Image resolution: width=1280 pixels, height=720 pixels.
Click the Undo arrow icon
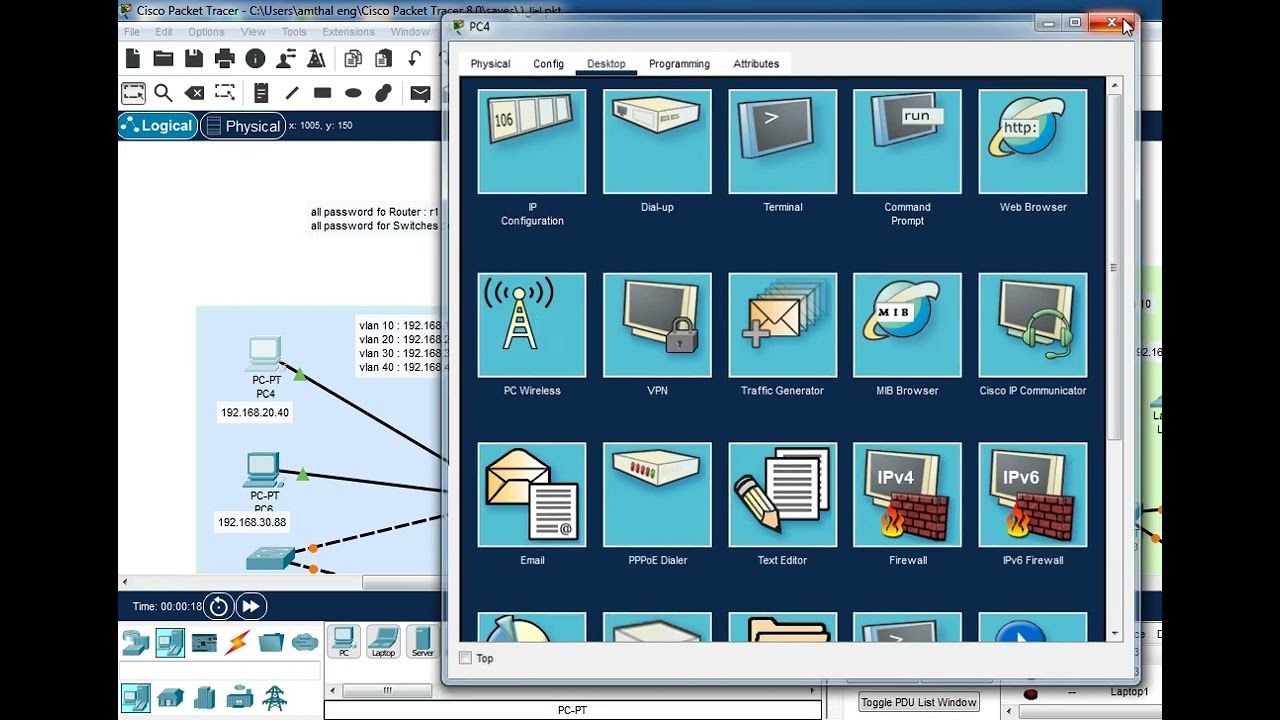[414, 59]
